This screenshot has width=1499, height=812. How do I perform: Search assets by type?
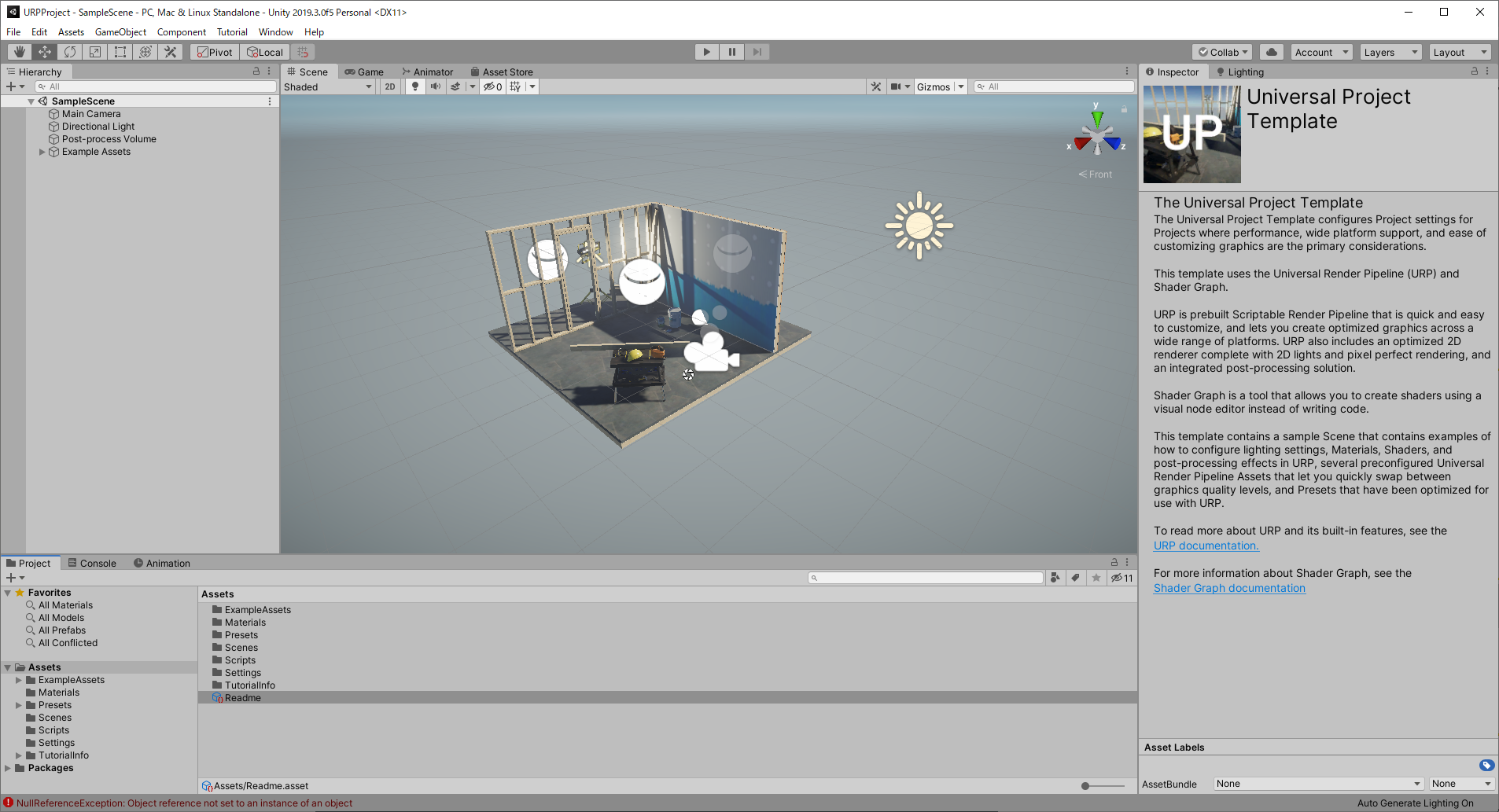click(1055, 578)
